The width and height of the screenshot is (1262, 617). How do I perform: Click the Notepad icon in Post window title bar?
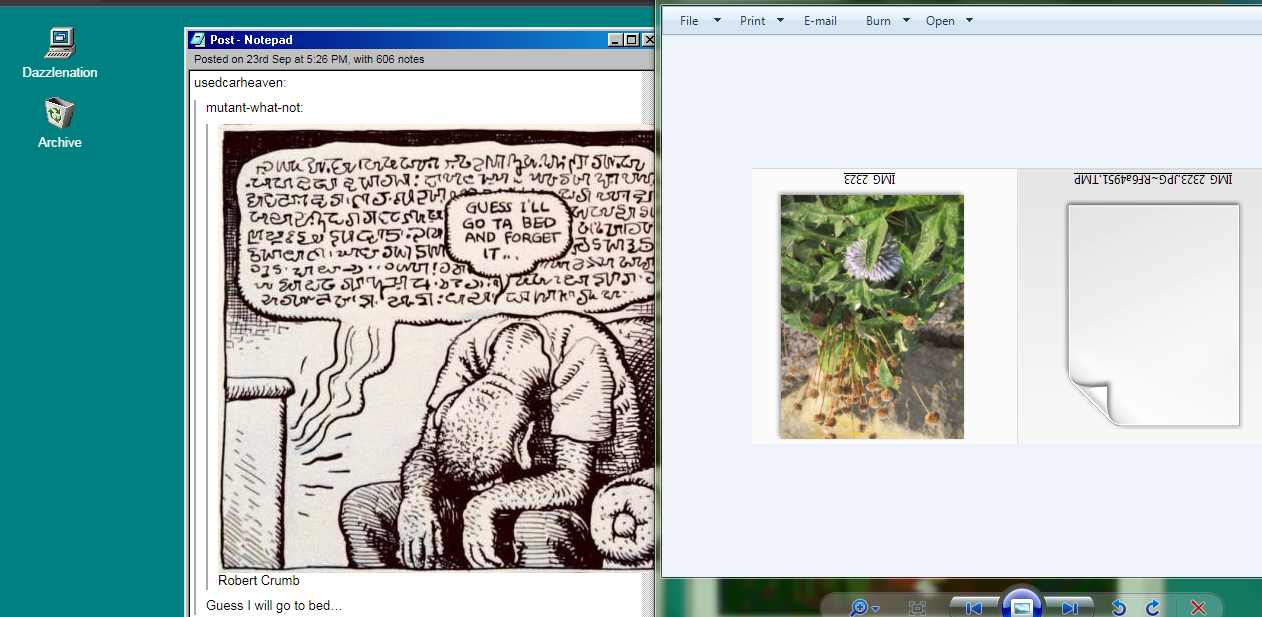pyautogui.click(x=198, y=40)
